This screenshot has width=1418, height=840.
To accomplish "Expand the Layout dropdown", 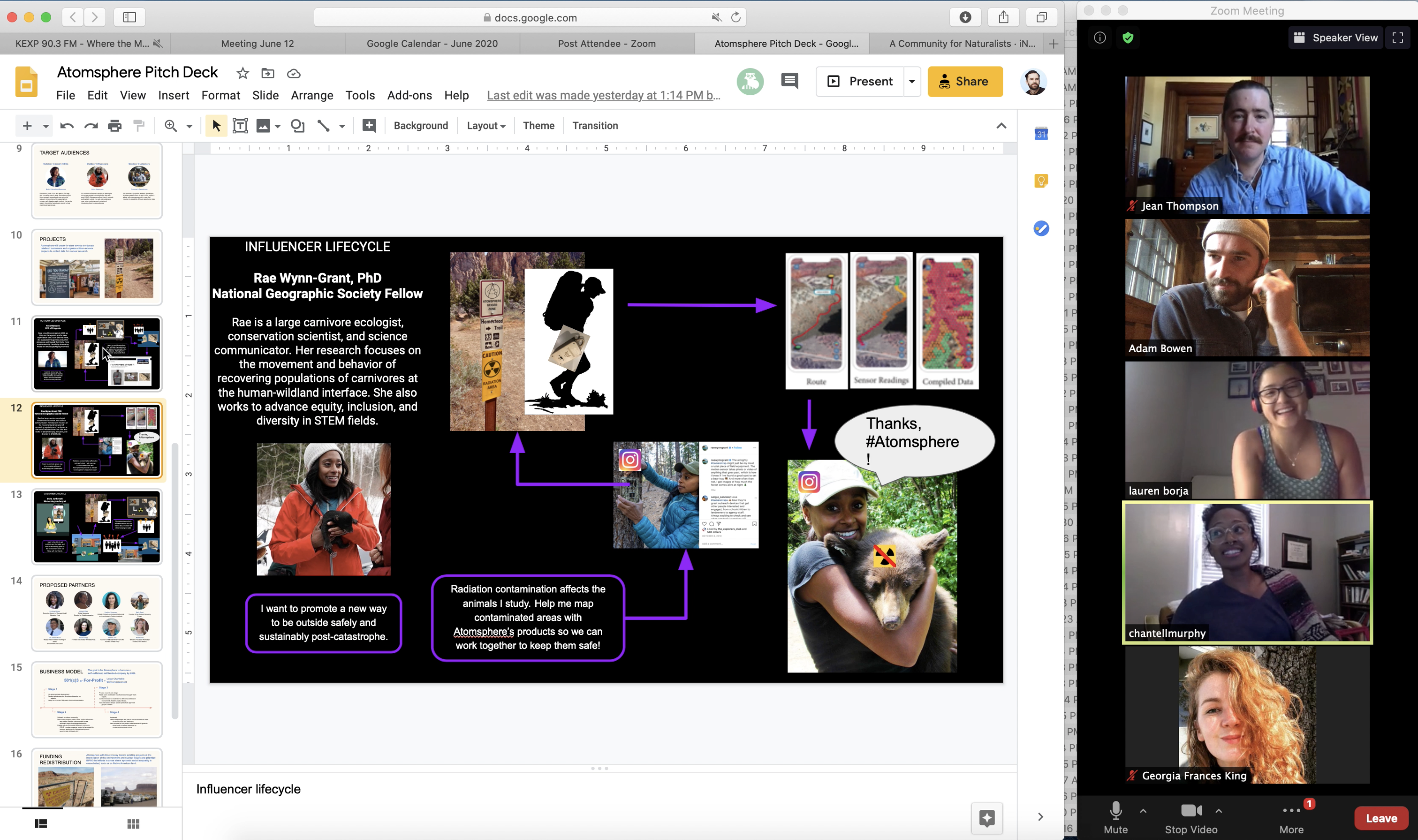I will (486, 126).
